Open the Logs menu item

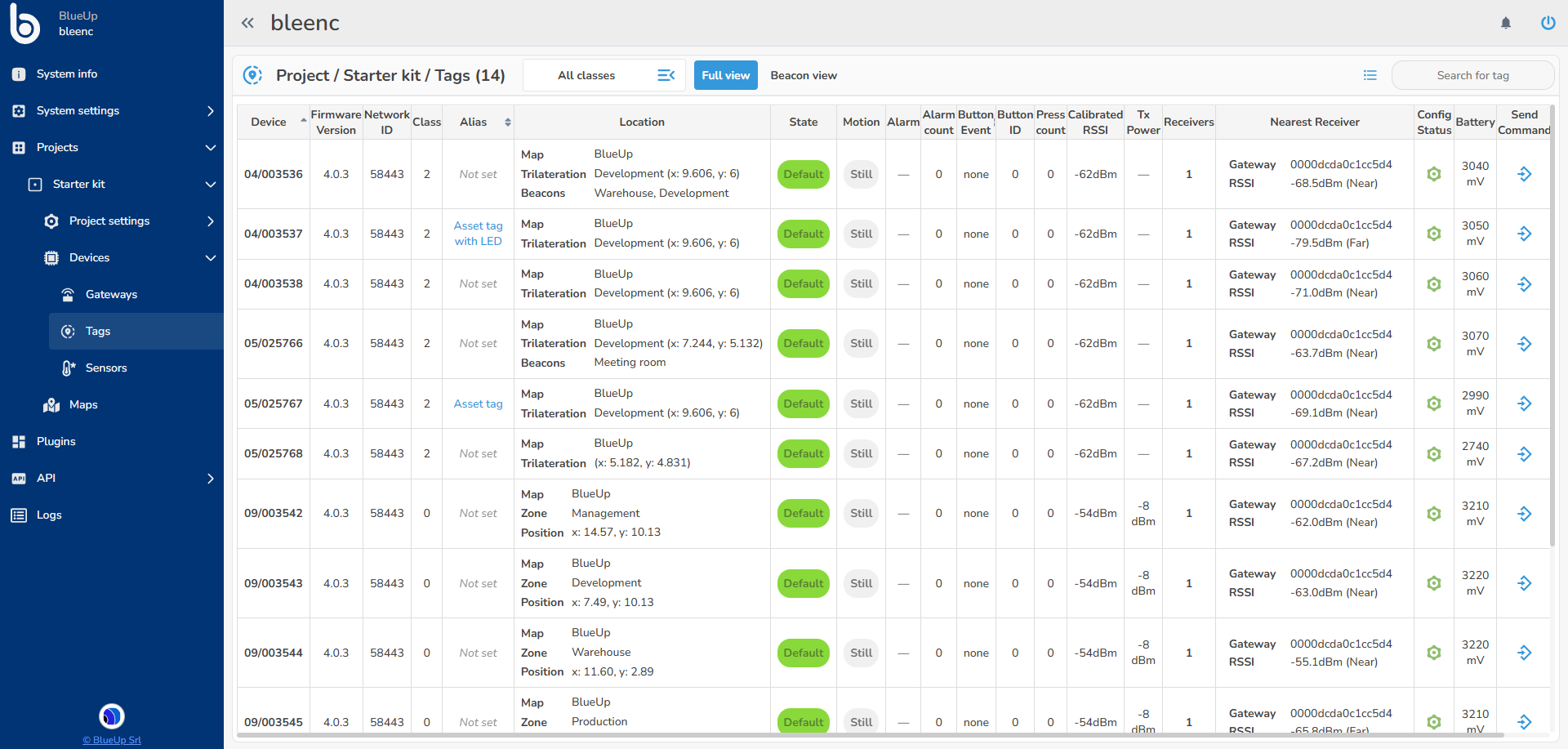[49, 515]
